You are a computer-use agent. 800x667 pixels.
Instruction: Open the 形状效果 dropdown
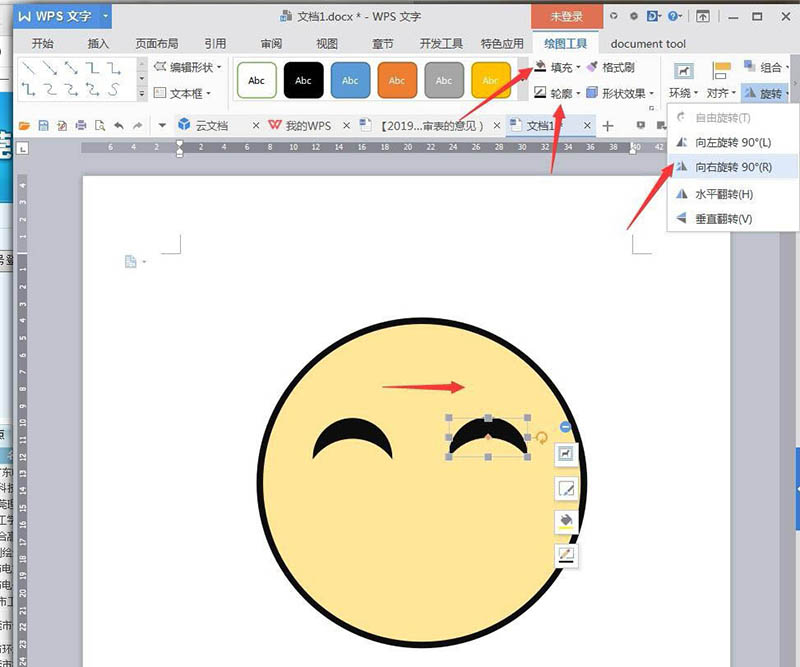click(620, 93)
